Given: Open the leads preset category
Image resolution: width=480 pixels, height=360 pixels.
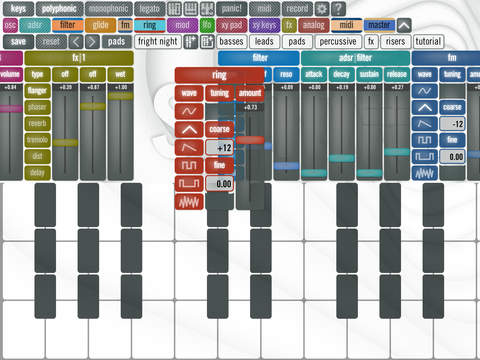Looking at the screenshot, I should tap(264, 42).
